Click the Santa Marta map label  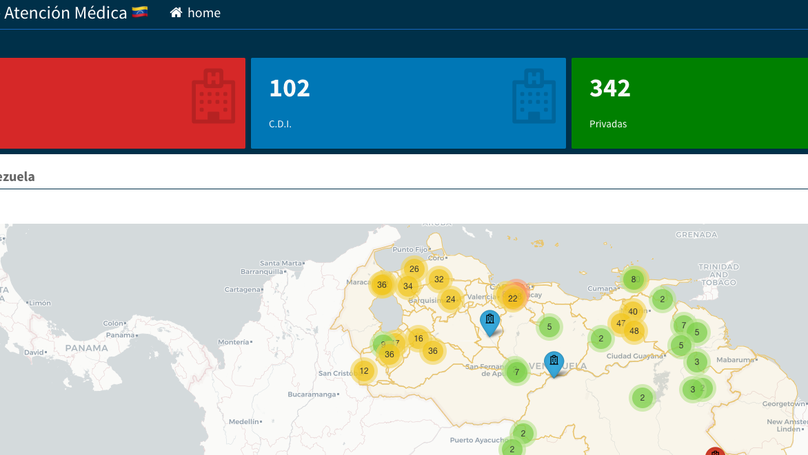(281, 263)
